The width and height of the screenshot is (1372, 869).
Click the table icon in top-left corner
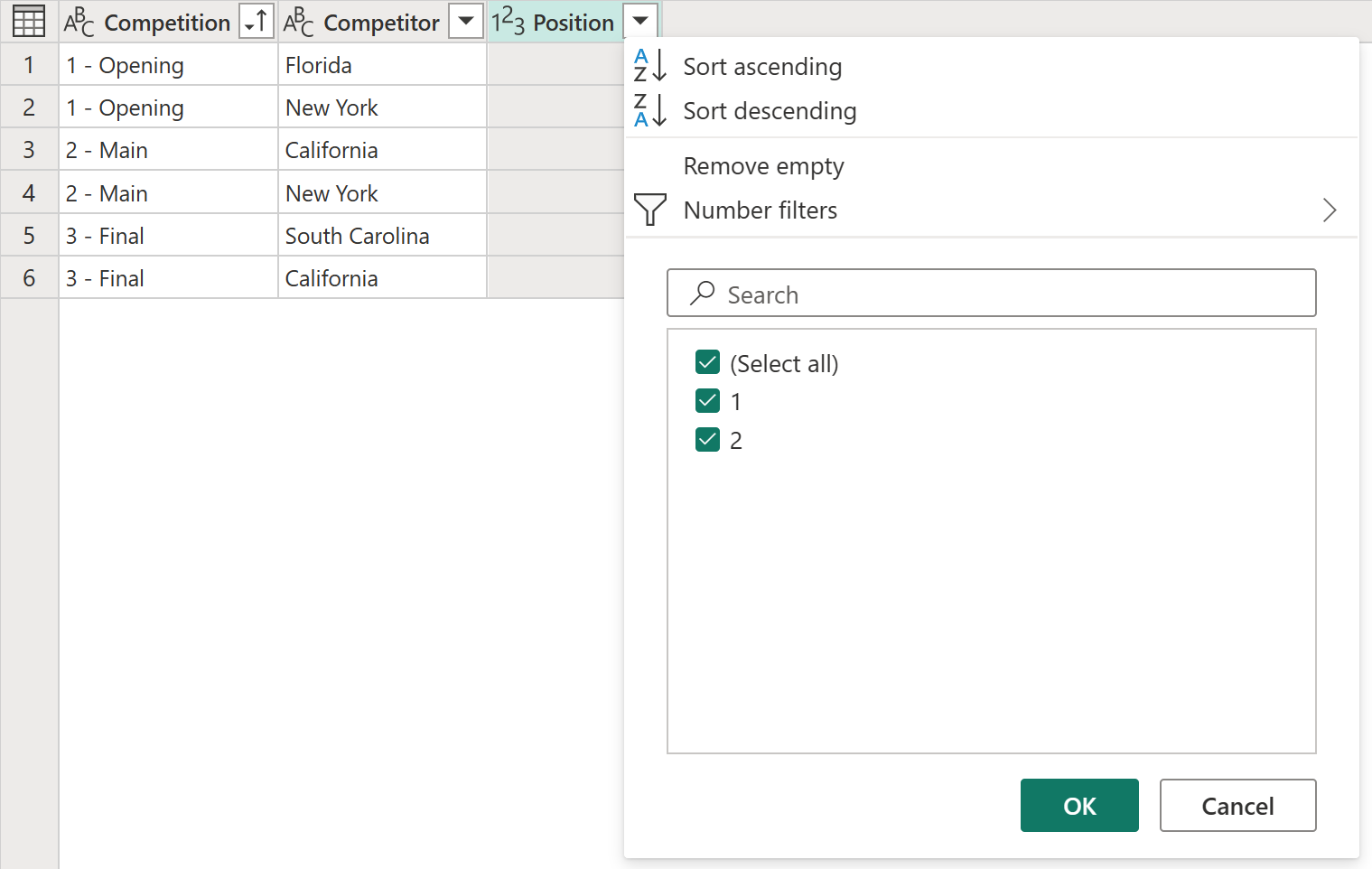click(29, 22)
